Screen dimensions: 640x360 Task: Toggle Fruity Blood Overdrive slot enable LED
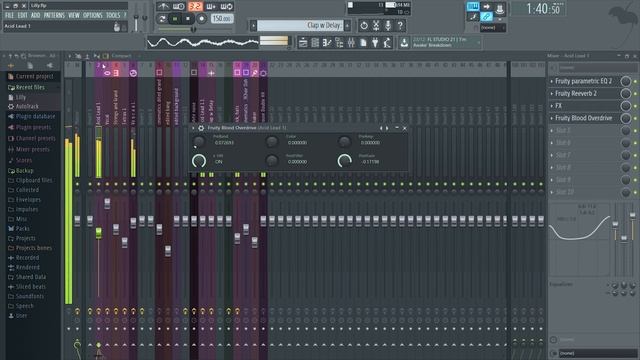pyautogui.click(x=636, y=118)
